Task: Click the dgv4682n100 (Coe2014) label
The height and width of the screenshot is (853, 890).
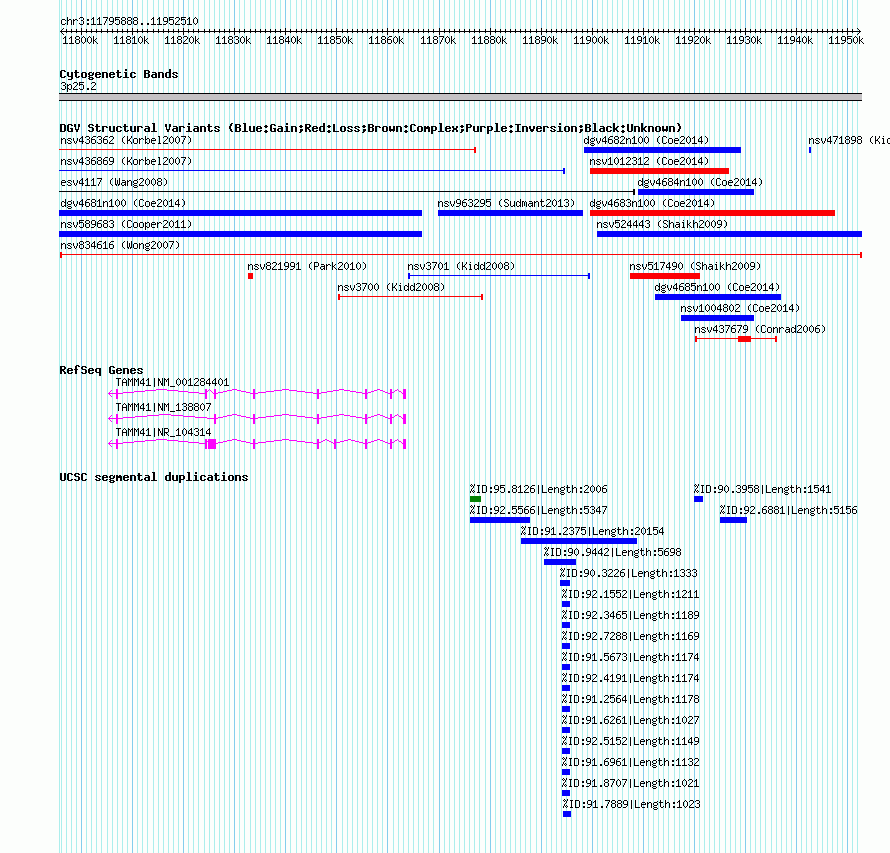Action: pyautogui.click(x=646, y=140)
